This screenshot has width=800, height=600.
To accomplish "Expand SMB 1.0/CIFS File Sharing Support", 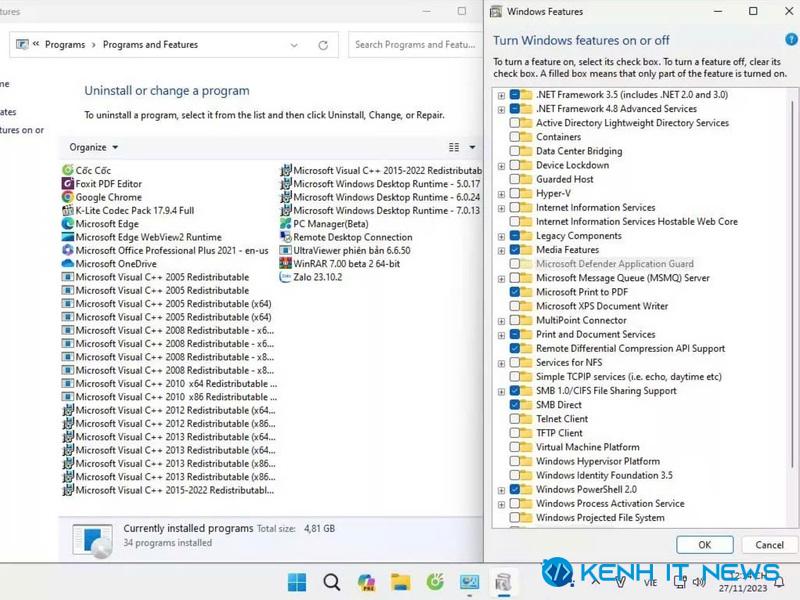I will pos(501,391).
